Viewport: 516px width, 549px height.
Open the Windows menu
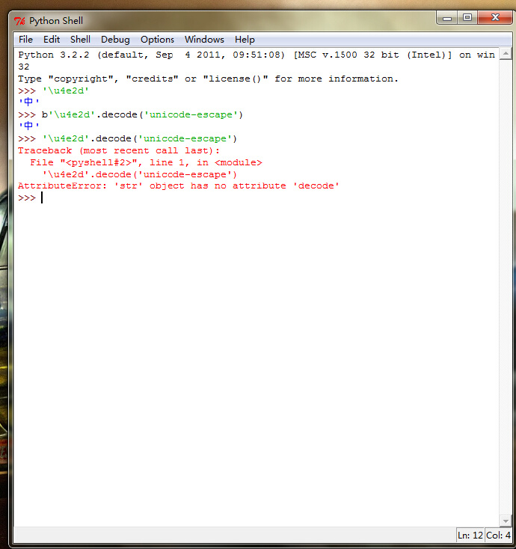[204, 40]
